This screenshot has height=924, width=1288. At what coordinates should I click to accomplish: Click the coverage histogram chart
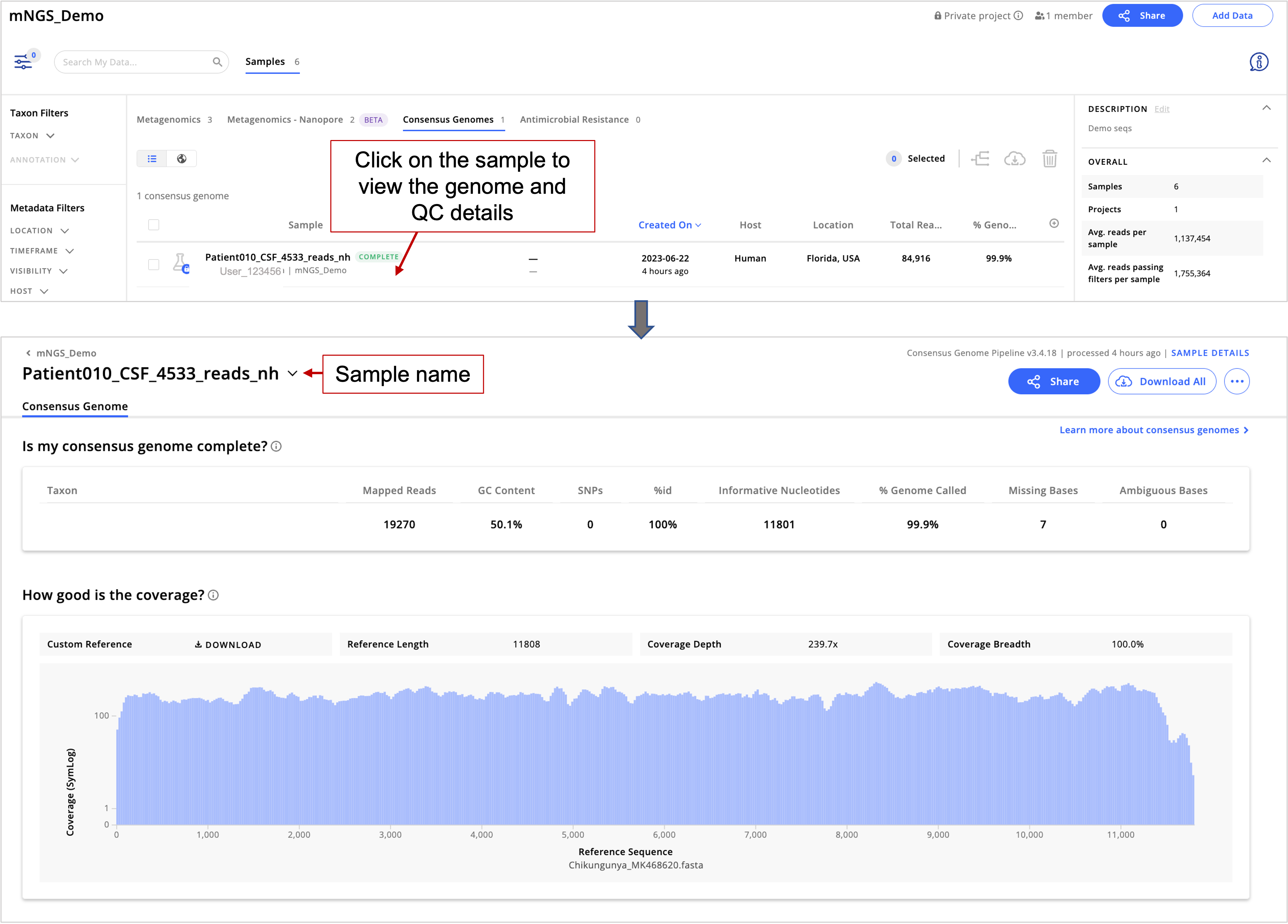(655, 754)
